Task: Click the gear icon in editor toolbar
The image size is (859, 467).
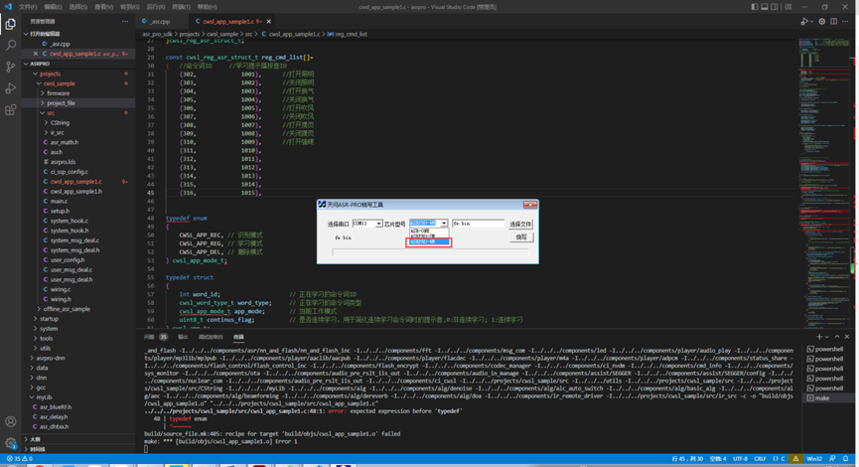Action: [x=822, y=21]
